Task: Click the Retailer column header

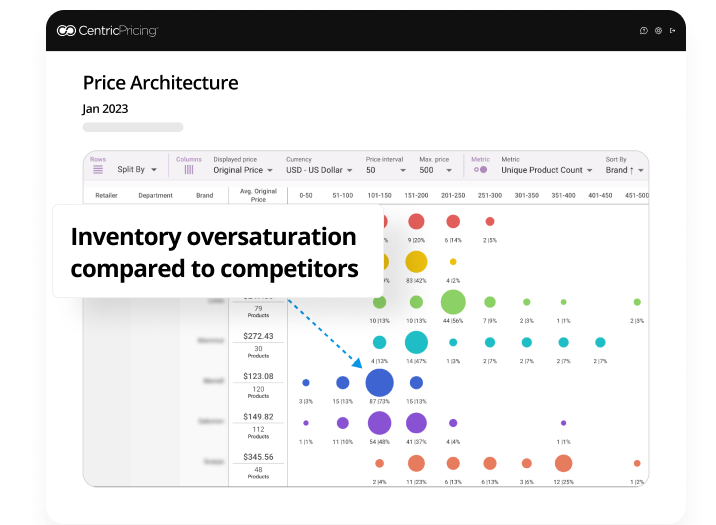Action: (106, 195)
